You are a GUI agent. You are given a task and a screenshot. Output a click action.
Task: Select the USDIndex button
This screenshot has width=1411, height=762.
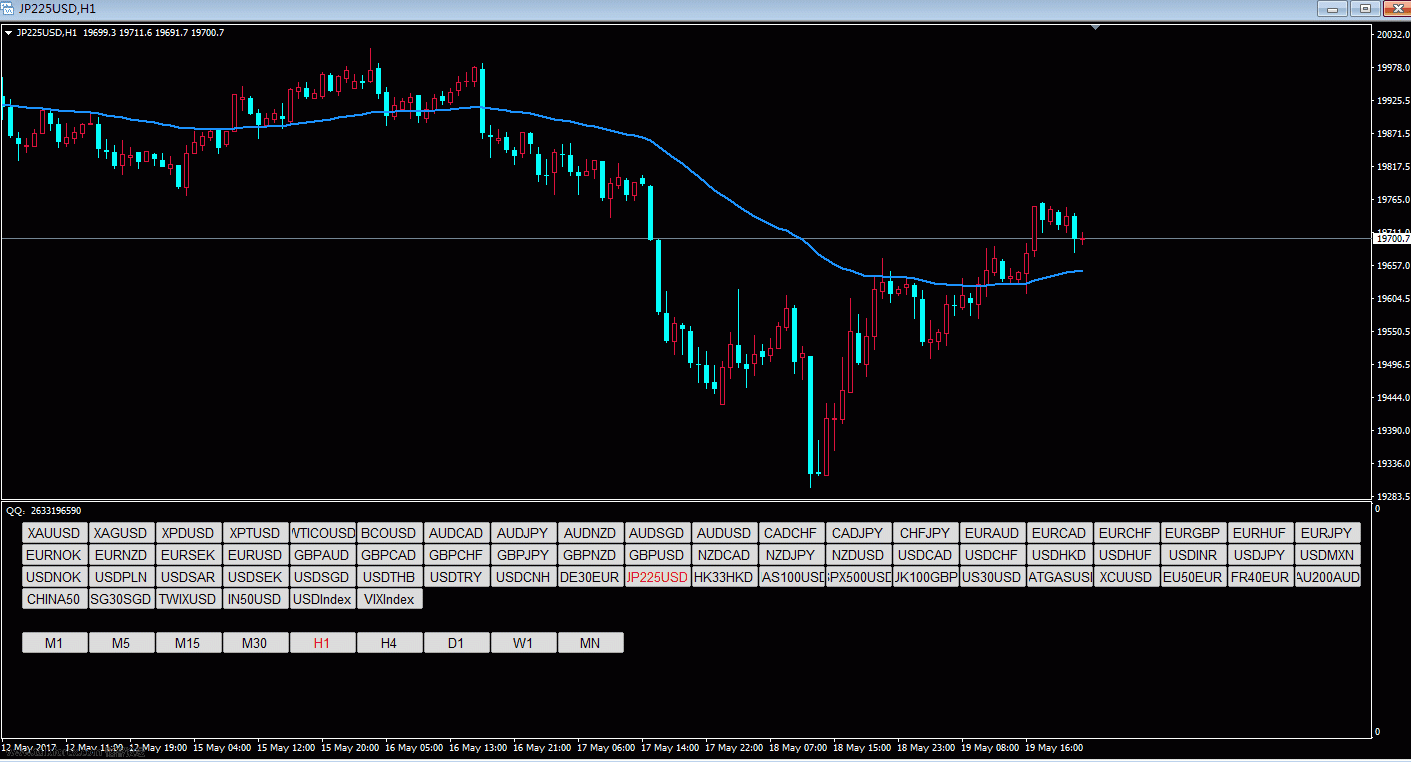point(322,599)
